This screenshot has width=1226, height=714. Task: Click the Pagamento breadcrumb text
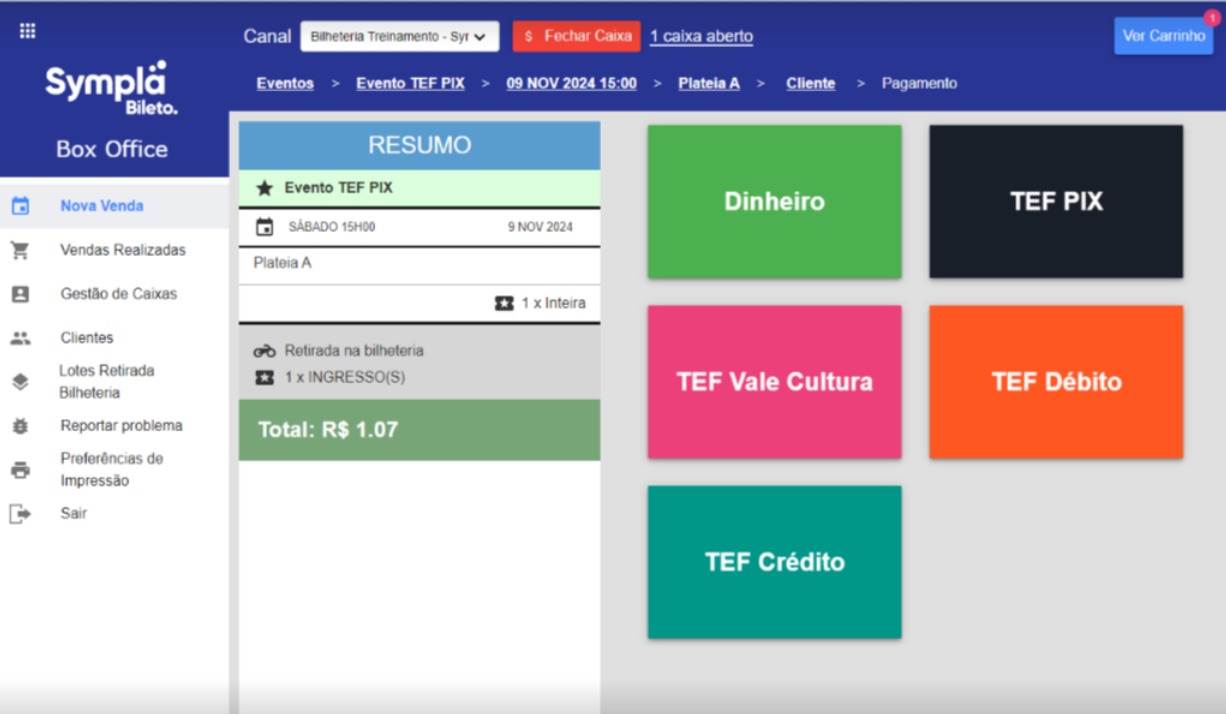919,84
